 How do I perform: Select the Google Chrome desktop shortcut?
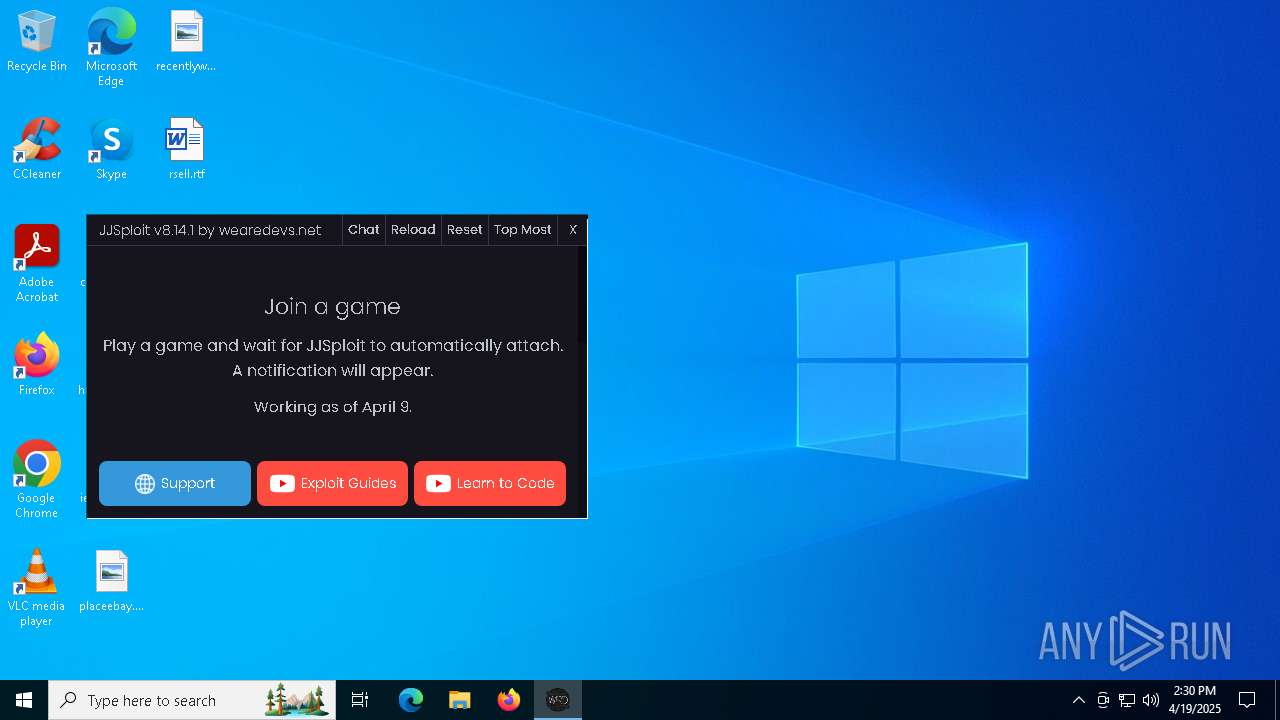click(x=37, y=480)
